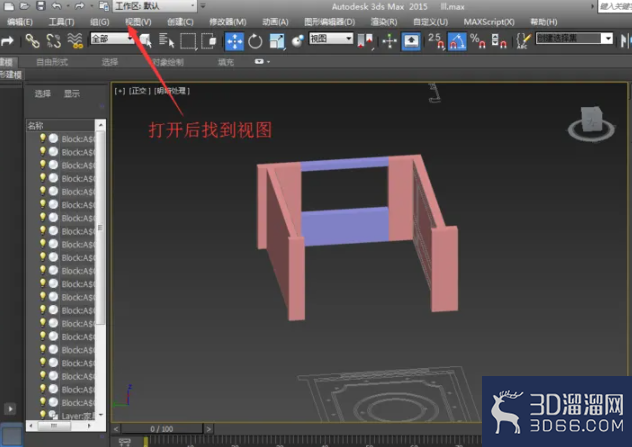The height and width of the screenshot is (447, 632).
Task: Open the 全部 selection filter dropdown
Action: click(112, 39)
